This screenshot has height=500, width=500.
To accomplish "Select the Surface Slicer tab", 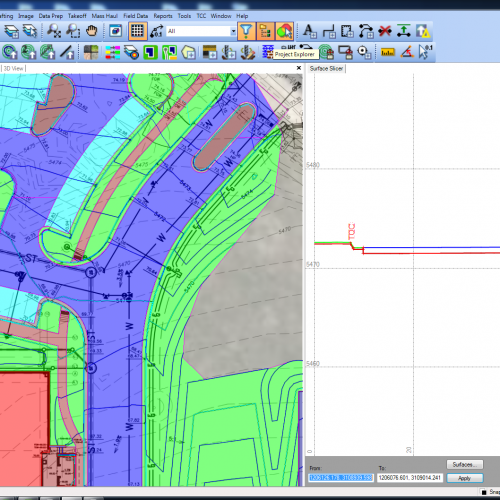I will (x=326, y=69).
